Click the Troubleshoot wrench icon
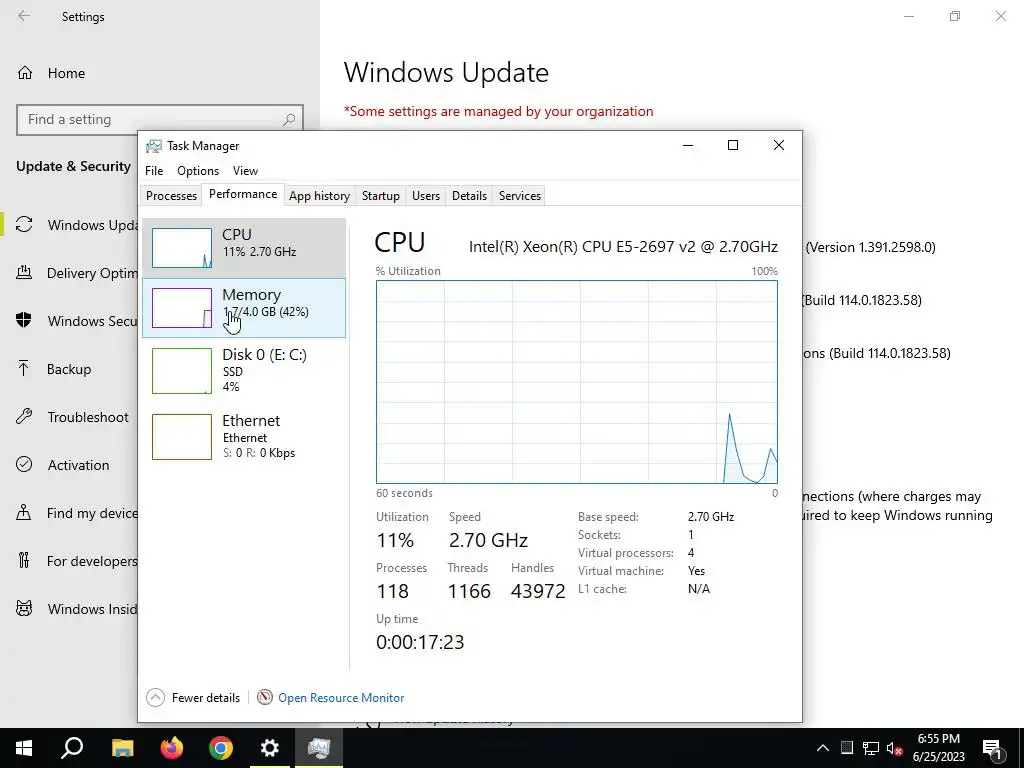This screenshot has width=1024, height=768. tap(24, 417)
